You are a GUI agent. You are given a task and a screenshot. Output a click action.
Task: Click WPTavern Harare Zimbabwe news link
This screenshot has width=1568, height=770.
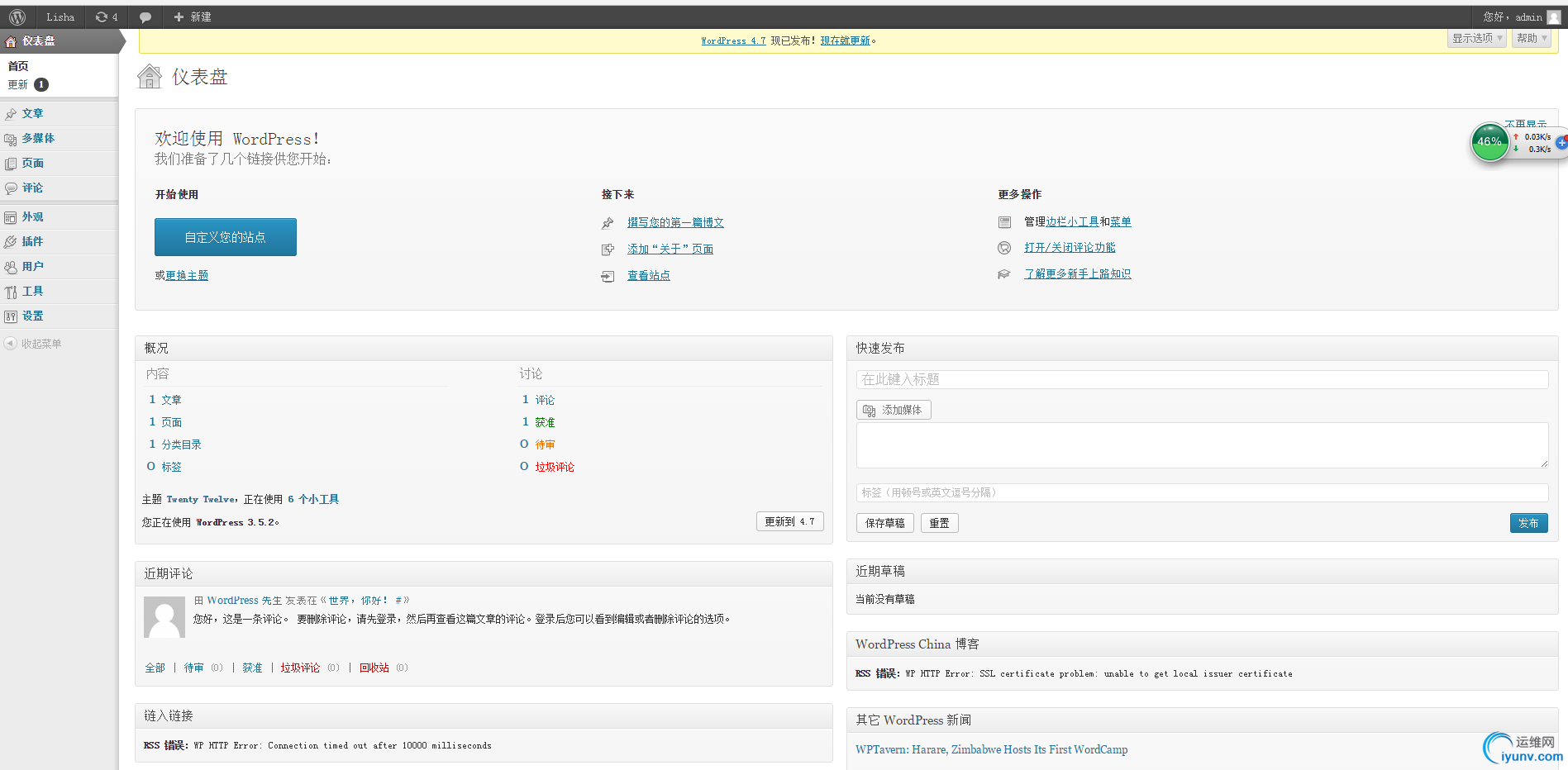tap(992, 749)
